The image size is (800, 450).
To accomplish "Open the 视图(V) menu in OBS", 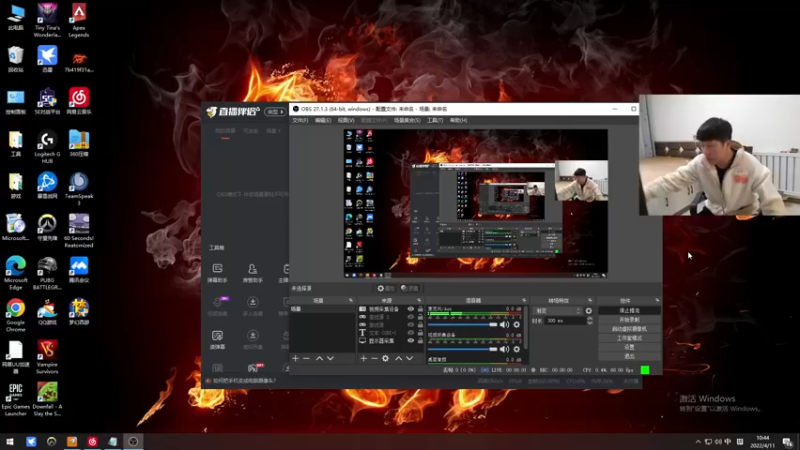I will click(346, 120).
